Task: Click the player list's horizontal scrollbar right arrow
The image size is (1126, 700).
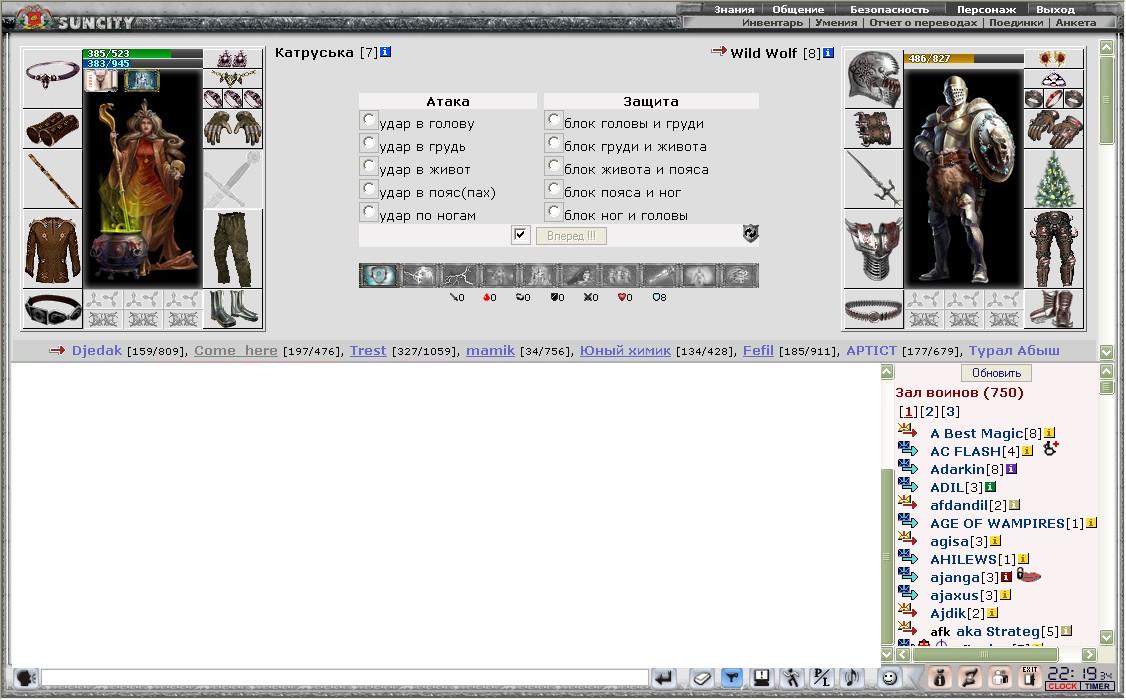Action: [1089, 654]
